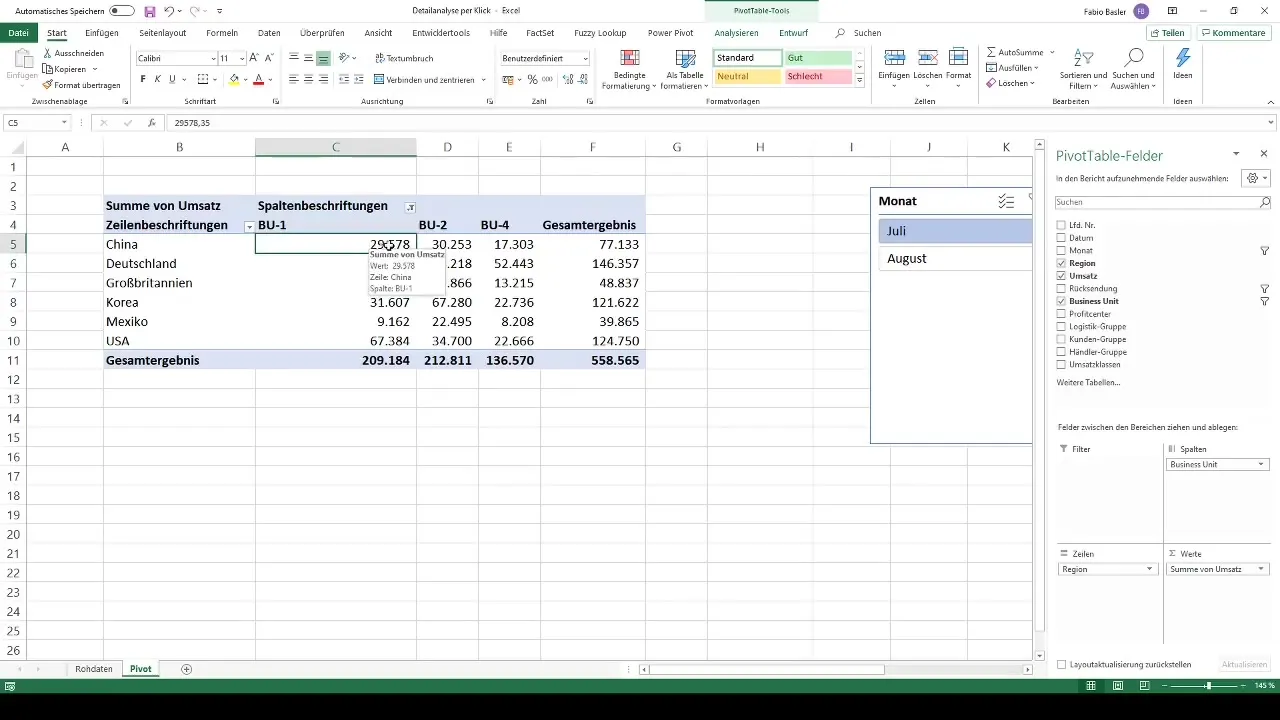
Task: Apply thousands separator format (000)
Action: click(x=546, y=79)
